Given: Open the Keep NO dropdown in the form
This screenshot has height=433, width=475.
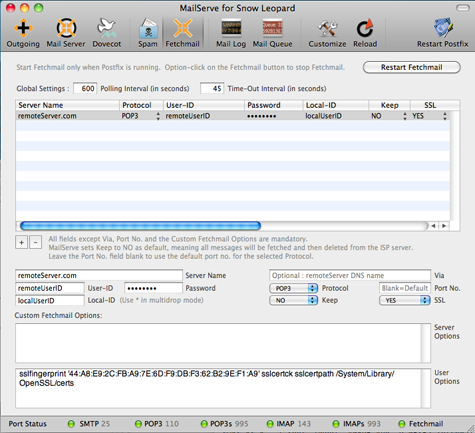Looking at the screenshot, I should [x=293, y=300].
